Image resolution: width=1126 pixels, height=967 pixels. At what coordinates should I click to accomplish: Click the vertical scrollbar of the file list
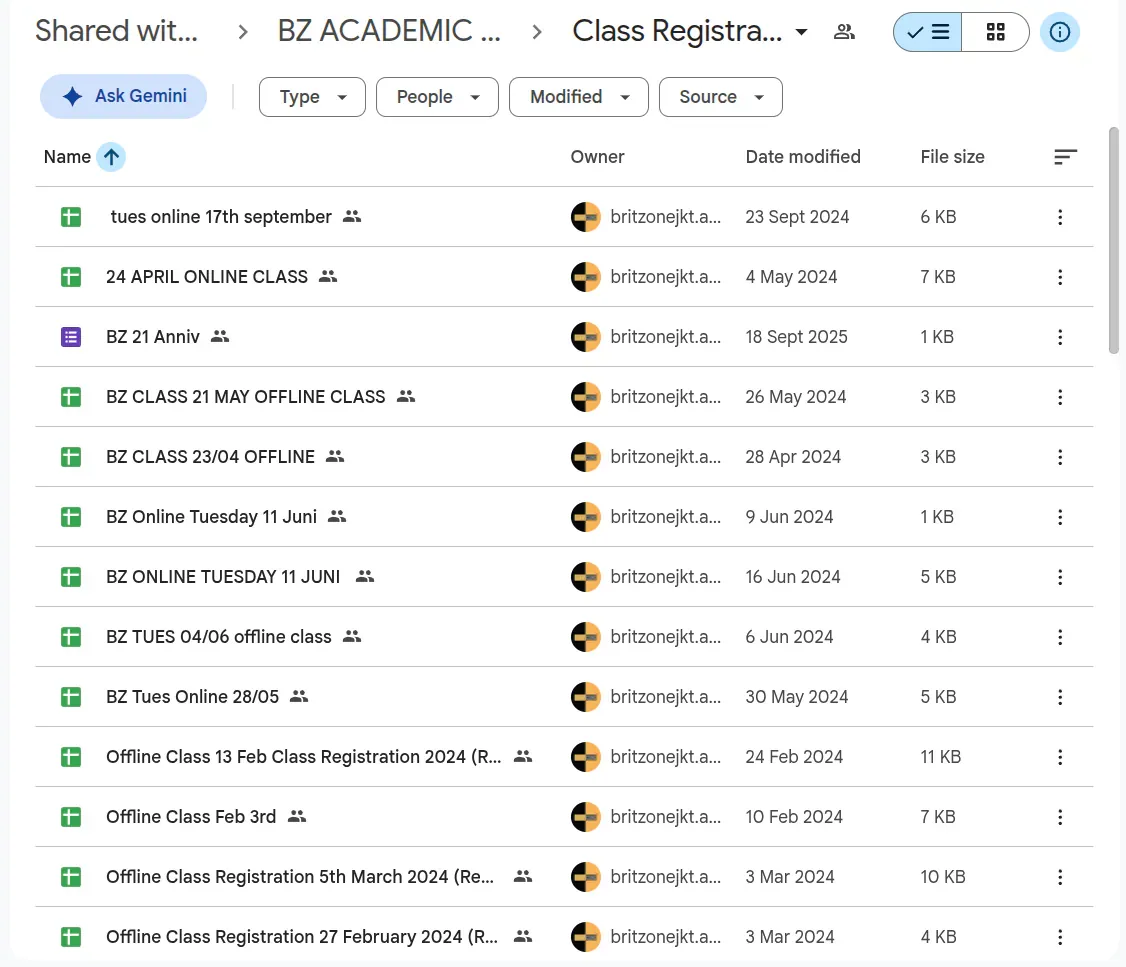(x=1114, y=240)
